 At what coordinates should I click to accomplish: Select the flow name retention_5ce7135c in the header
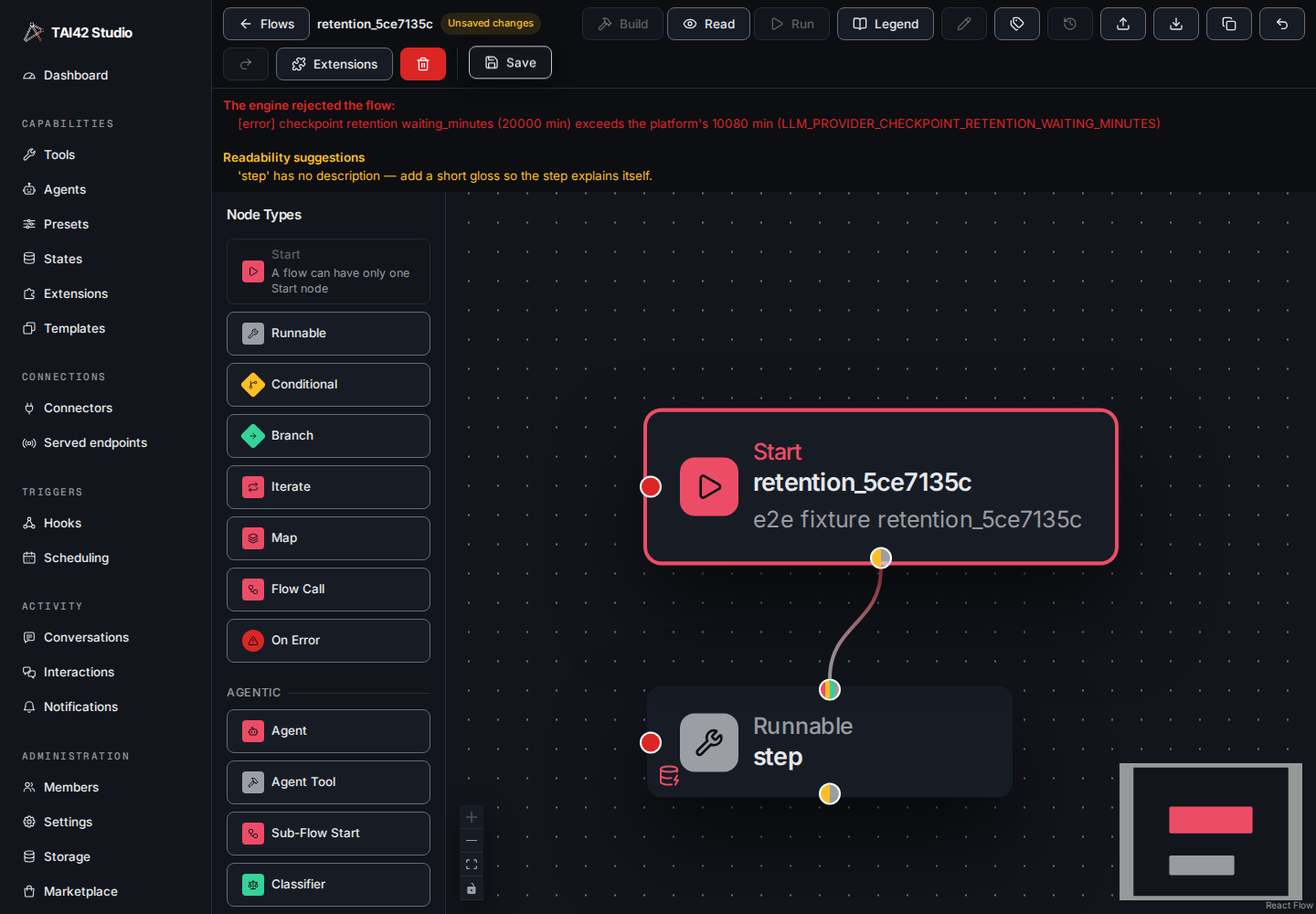[375, 24]
